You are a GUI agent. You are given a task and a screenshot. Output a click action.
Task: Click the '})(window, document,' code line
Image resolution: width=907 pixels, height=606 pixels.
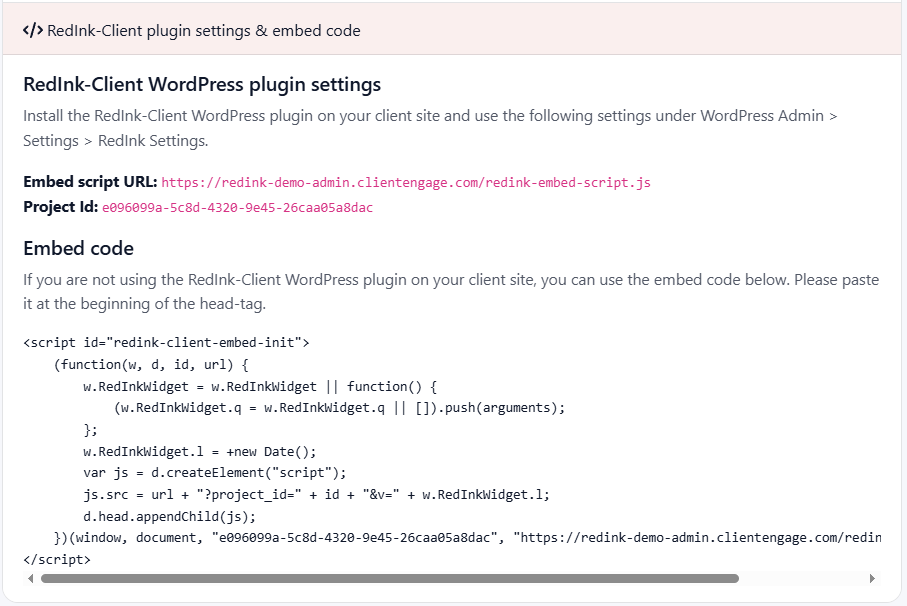click(467, 538)
